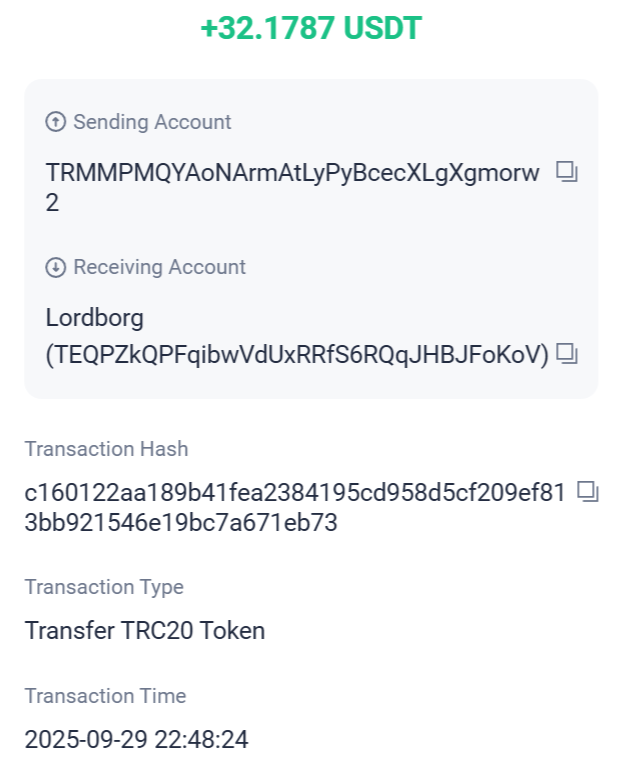This screenshot has height=773, width=618.
Task: Click the USDT currency text in header
Action: point(383,29)
